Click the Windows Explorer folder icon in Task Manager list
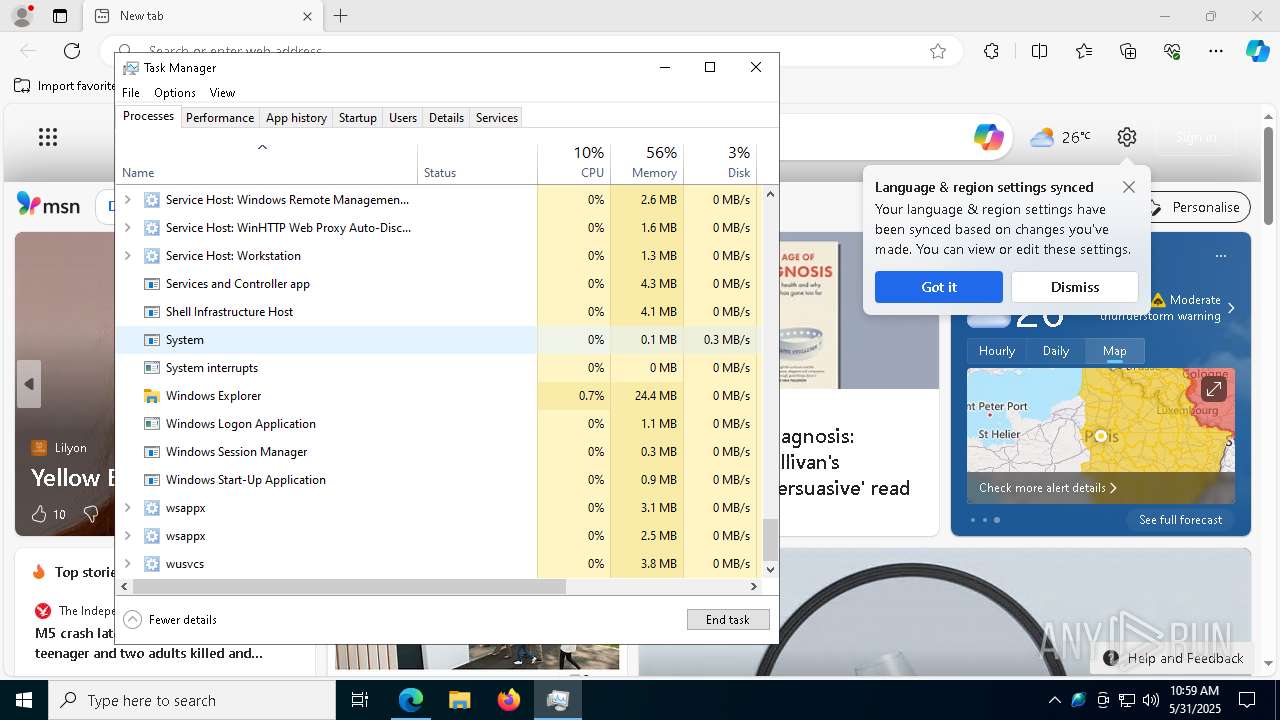The image size is (1280, 720). (x=152, y=396)
